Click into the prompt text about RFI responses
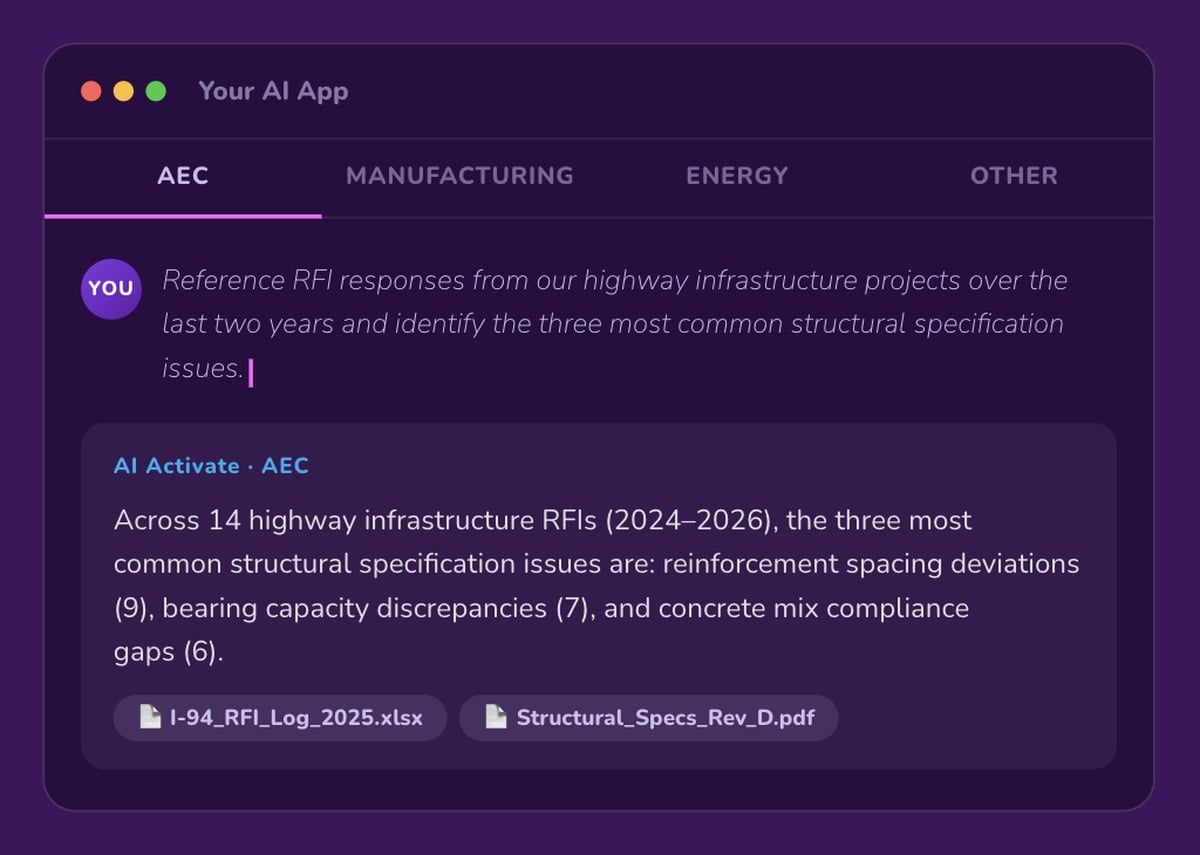This screenshot has height=855, width=1200. [x=615, y=324]
